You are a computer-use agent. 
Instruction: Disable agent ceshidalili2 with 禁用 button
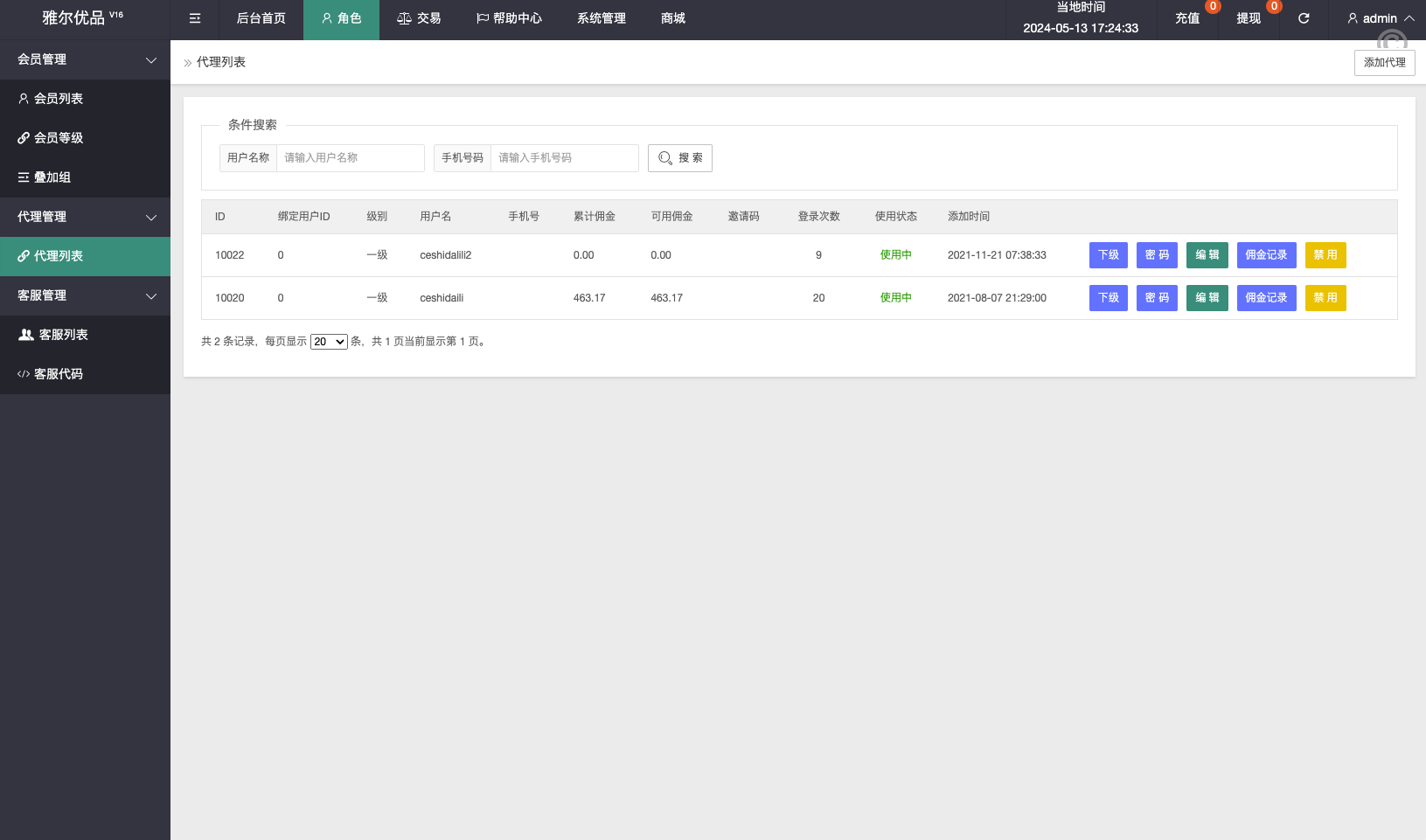(1325, 255)
